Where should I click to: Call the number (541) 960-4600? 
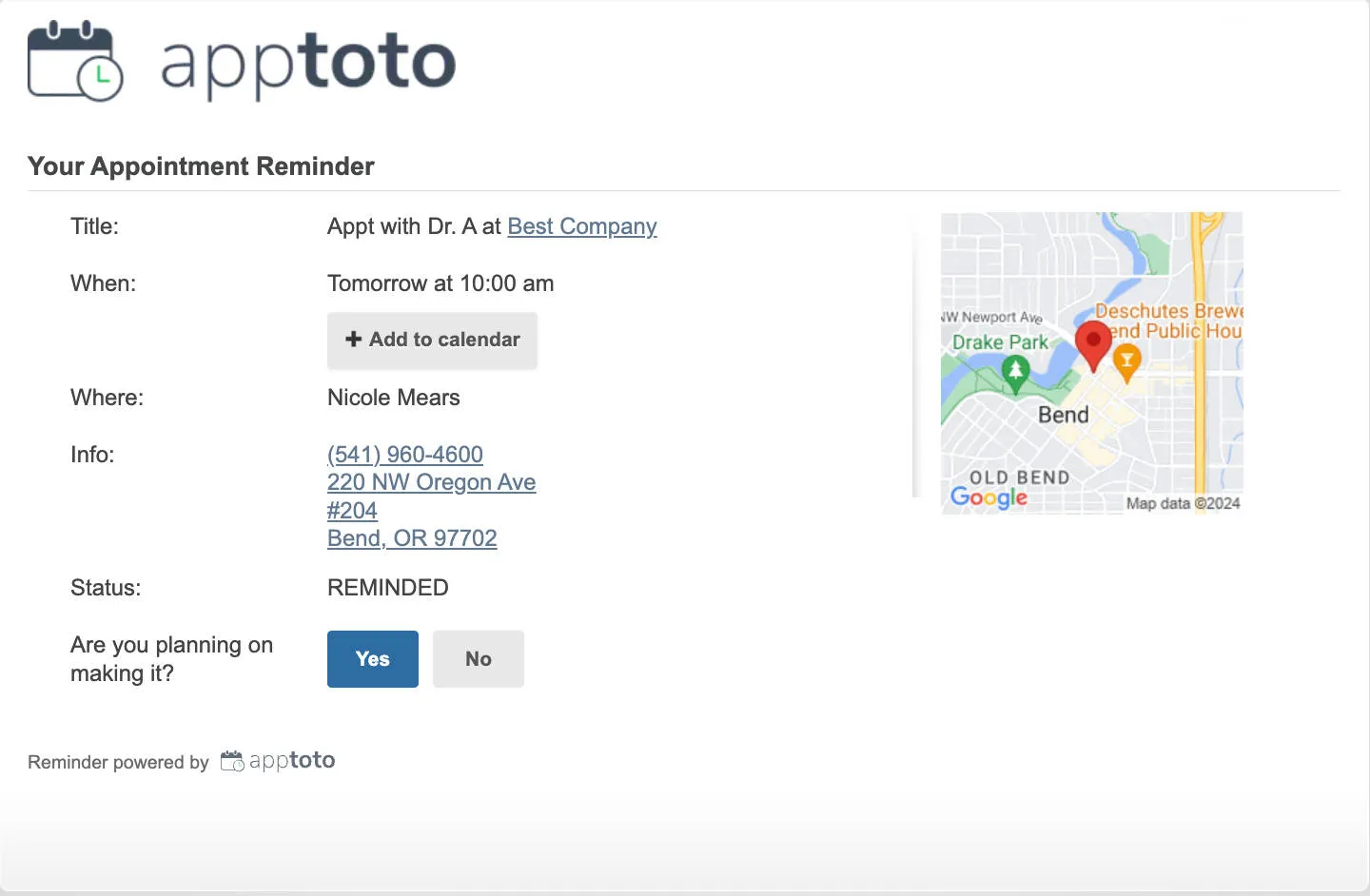pos(404,455)
